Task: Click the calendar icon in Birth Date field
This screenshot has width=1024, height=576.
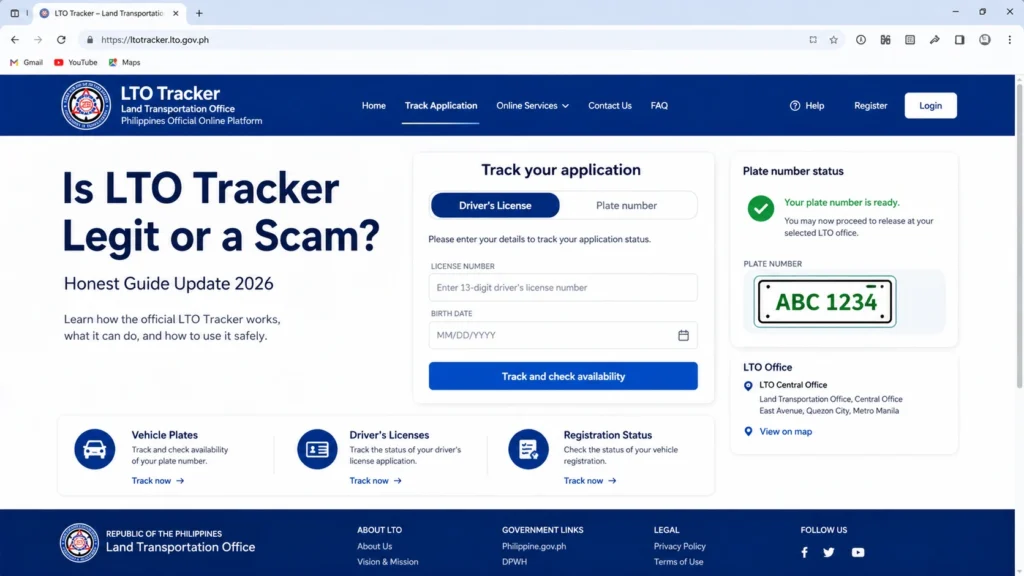Action: [683, 335]
